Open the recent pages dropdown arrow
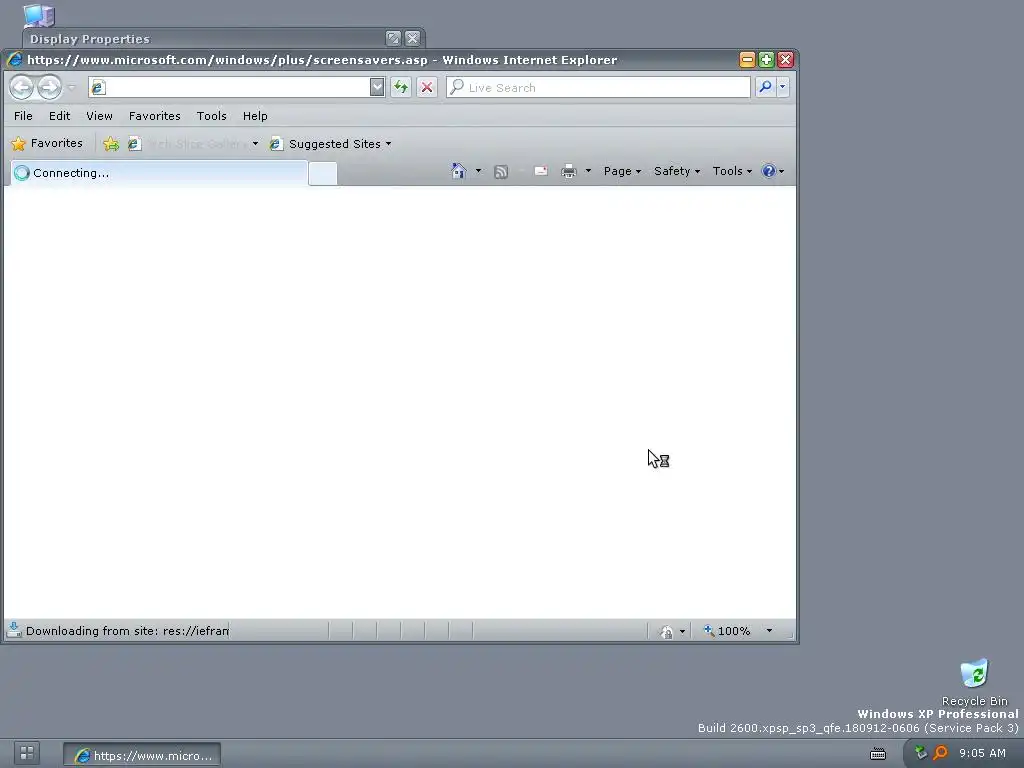 pos(72,87)
